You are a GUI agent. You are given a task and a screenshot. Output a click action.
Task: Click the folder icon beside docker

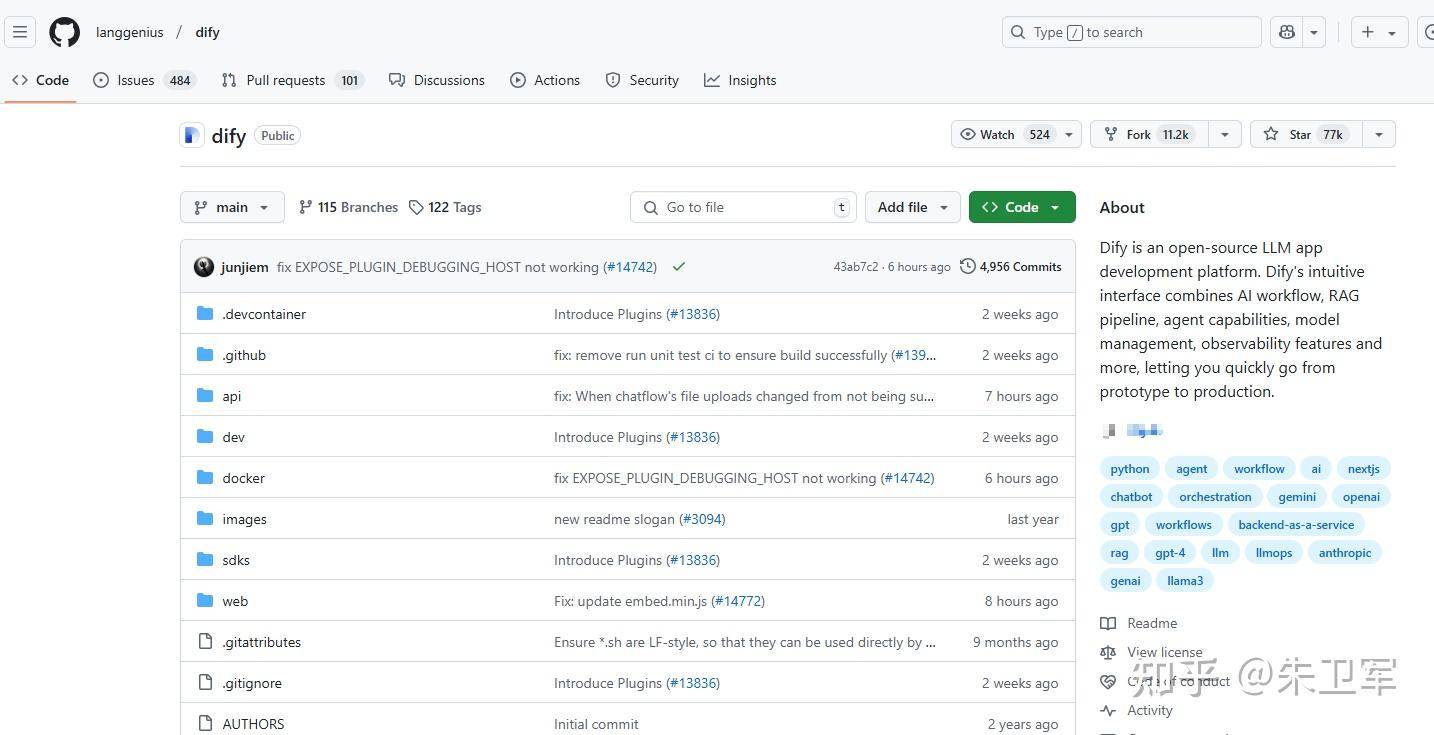[205, 477]
